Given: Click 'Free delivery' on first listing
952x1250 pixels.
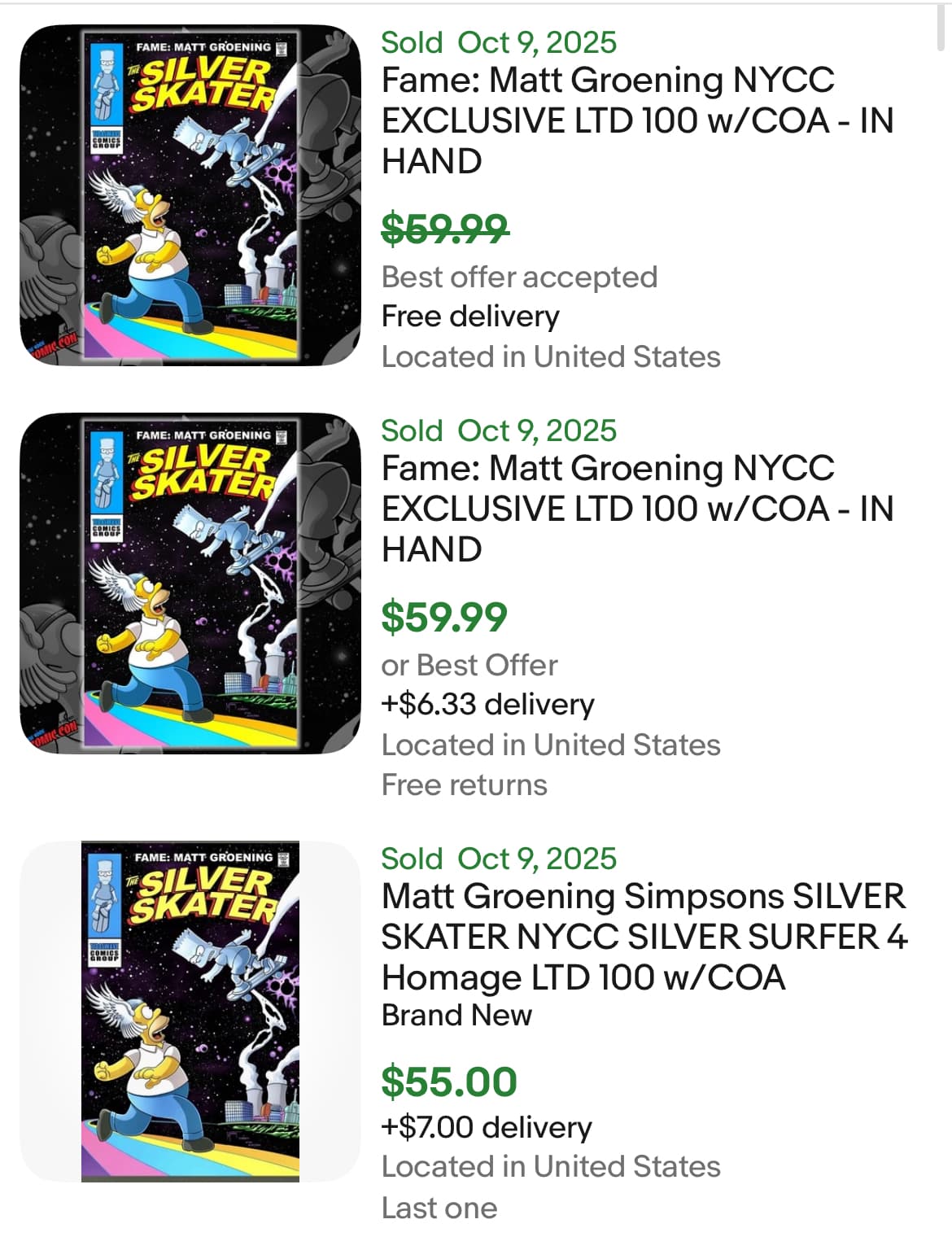Looking at the screenshot, I should 470,316.
